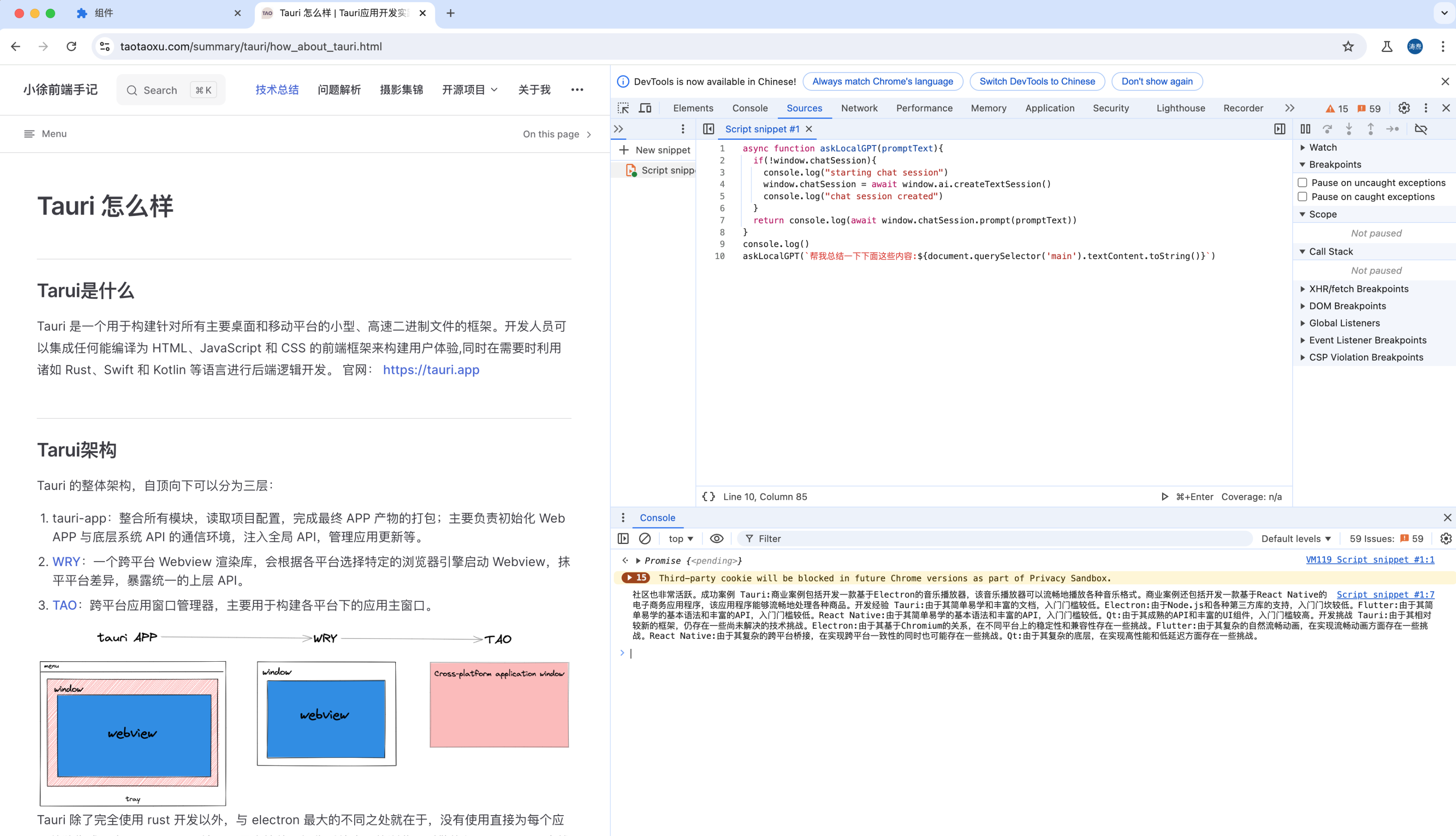
Task: Open the https://tauri.app link
Action: point(431,370)
